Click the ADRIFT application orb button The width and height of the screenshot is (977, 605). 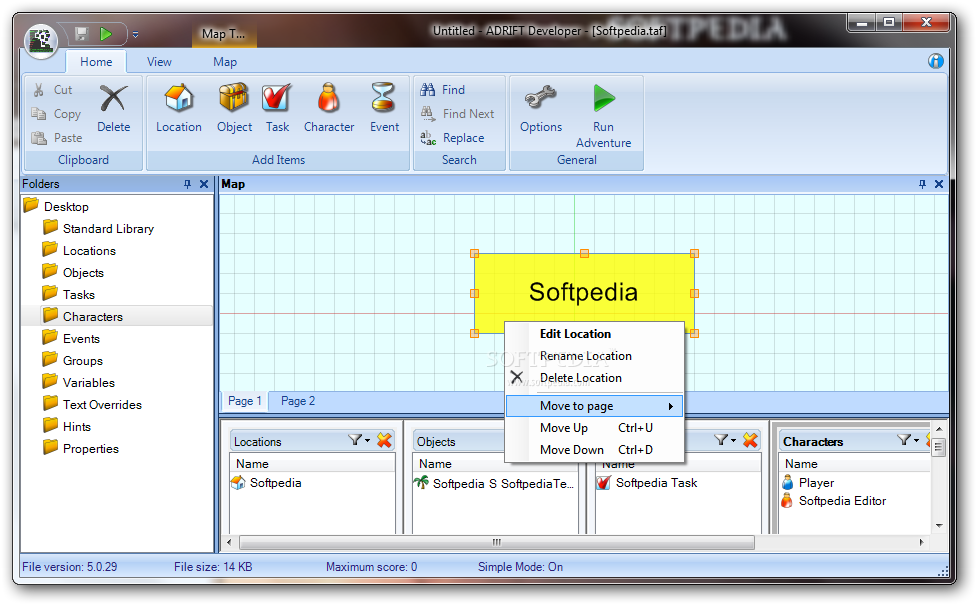coord(41,41)
